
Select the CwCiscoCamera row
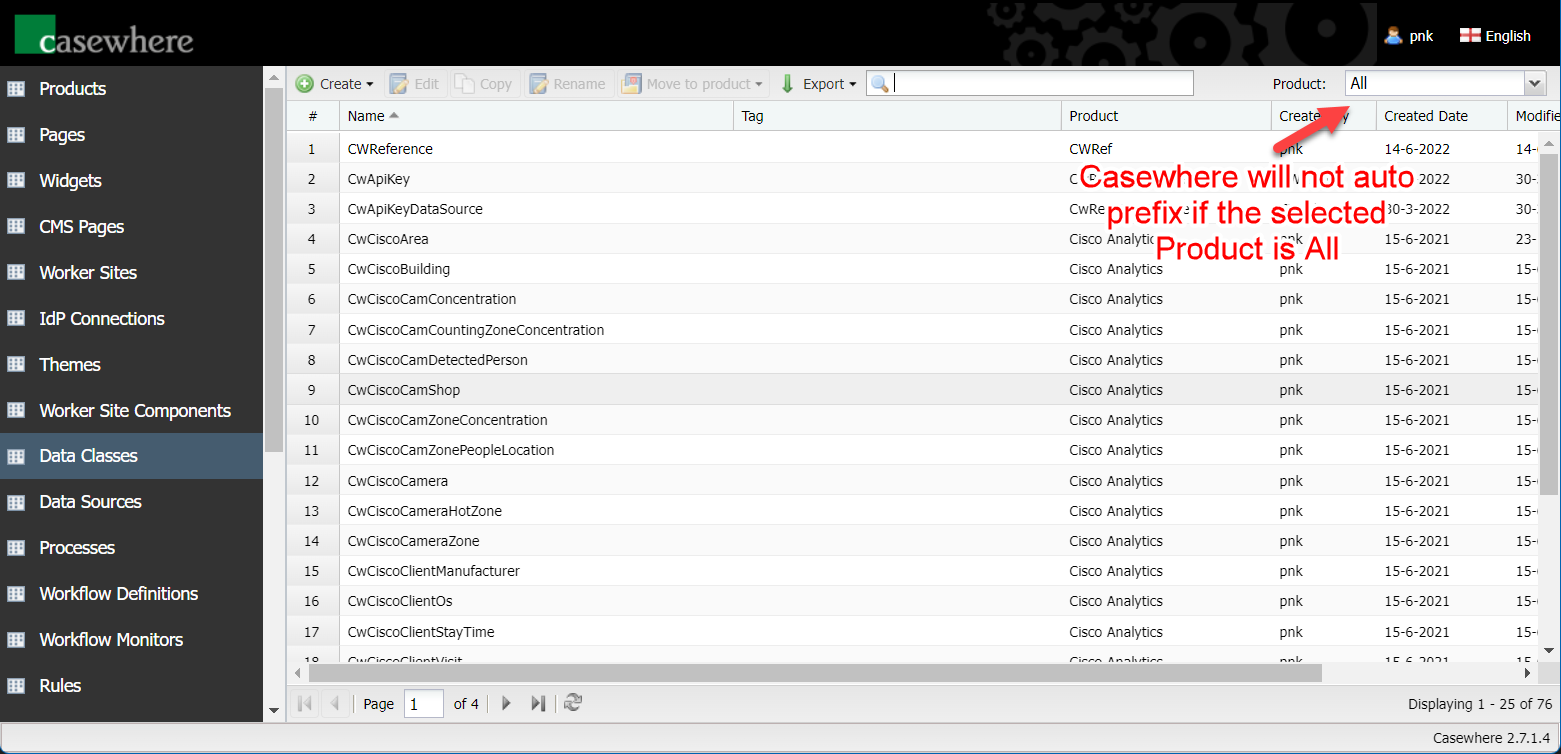(398, 481)
